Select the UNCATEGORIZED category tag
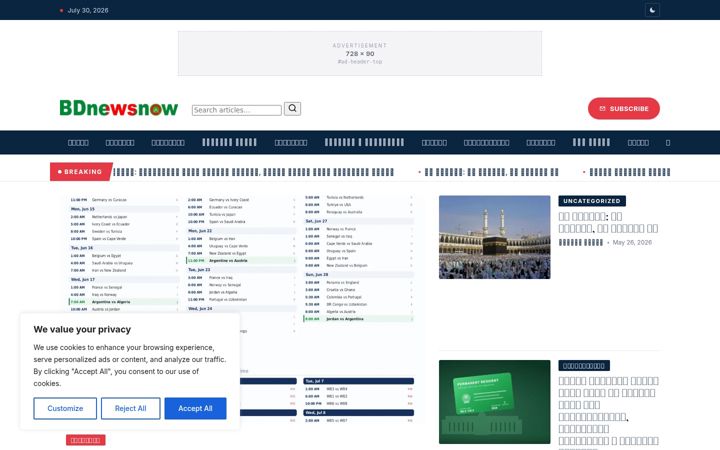 point(592,201)
